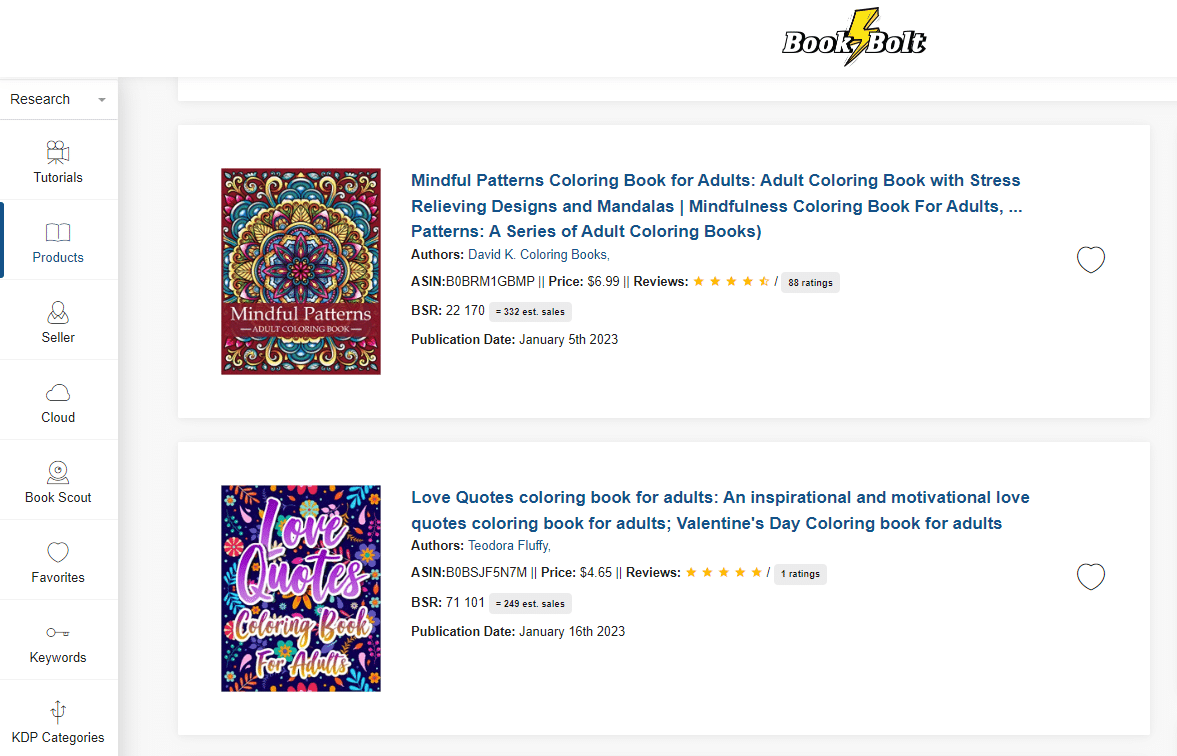Click the Mindful Patterns cover thumbnail
This screenshot has width=1177, height=756.
click(301, 271)
